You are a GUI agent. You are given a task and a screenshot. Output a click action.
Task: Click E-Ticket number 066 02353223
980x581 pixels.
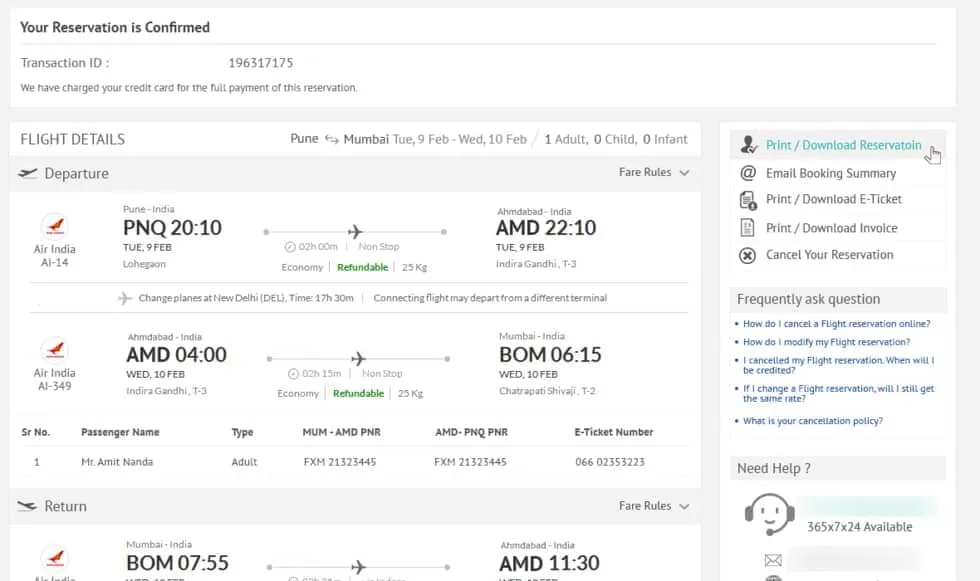pos(609,462)
